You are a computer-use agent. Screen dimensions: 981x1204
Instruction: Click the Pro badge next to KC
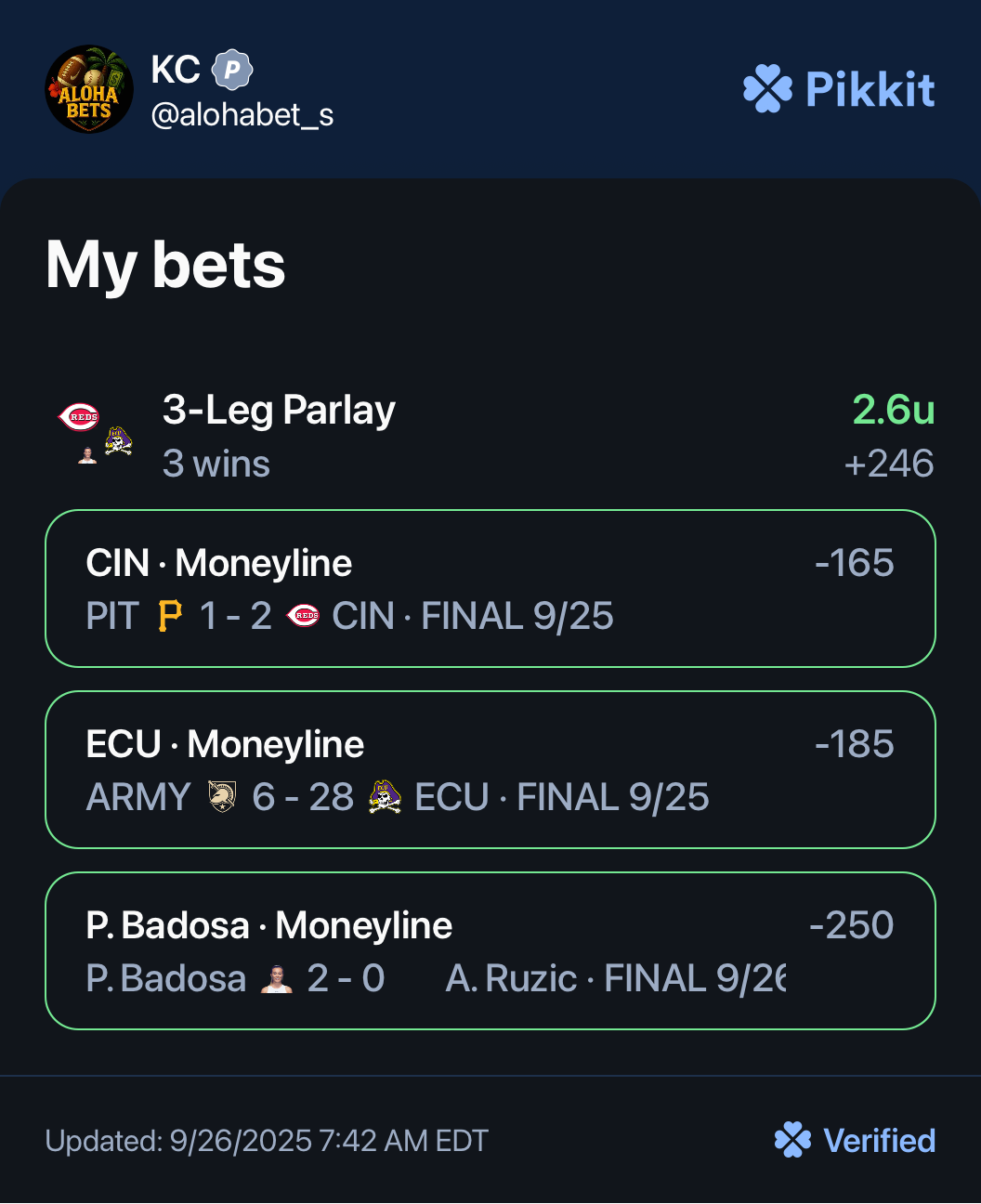pos(232,70)
